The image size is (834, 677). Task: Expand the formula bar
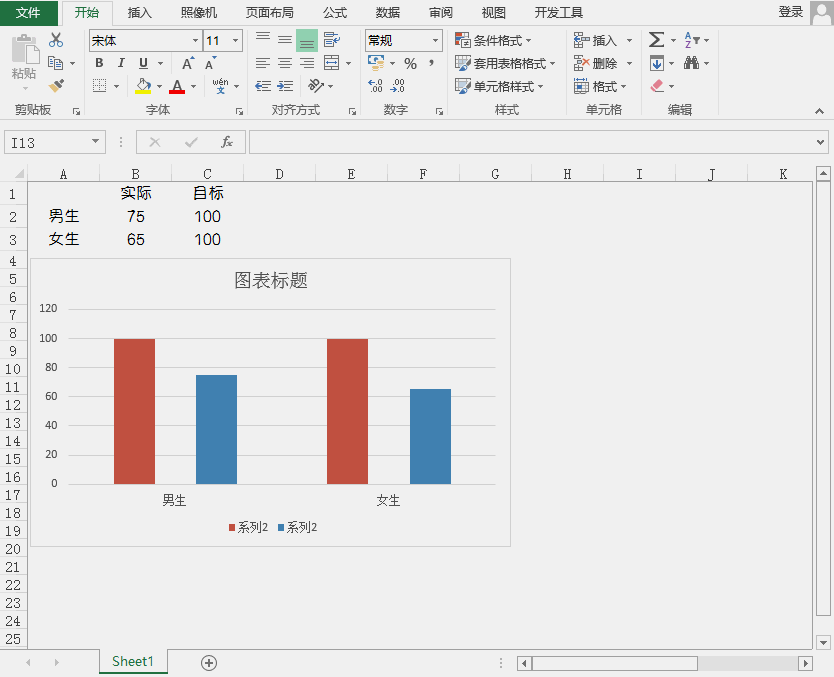820,142
